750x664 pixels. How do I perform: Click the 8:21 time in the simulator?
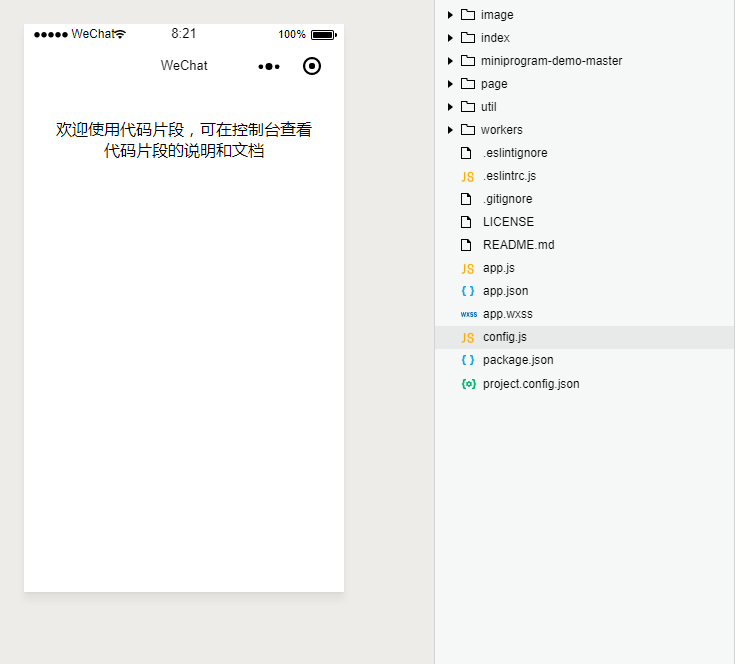point(184,33)
